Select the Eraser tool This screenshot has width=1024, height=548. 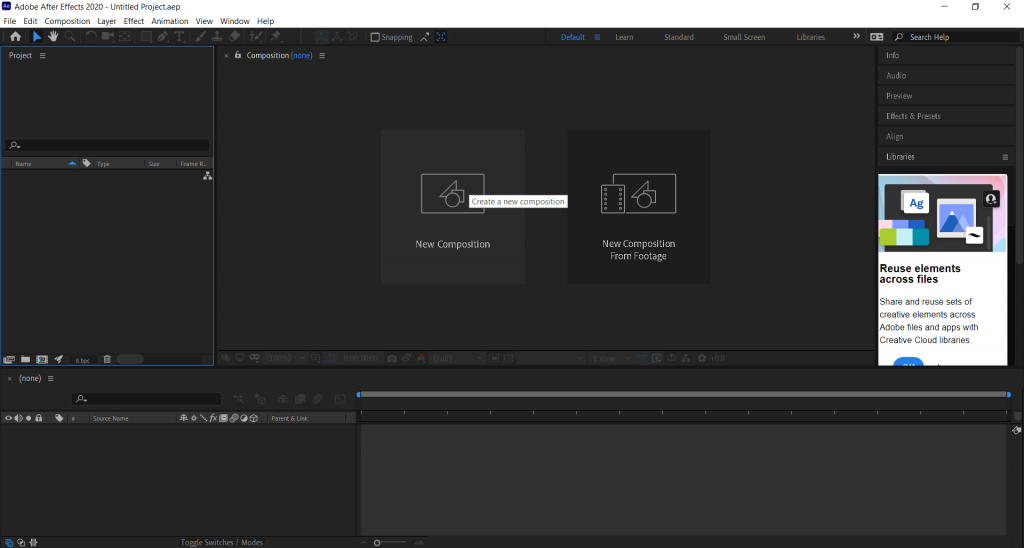point(234,37)
